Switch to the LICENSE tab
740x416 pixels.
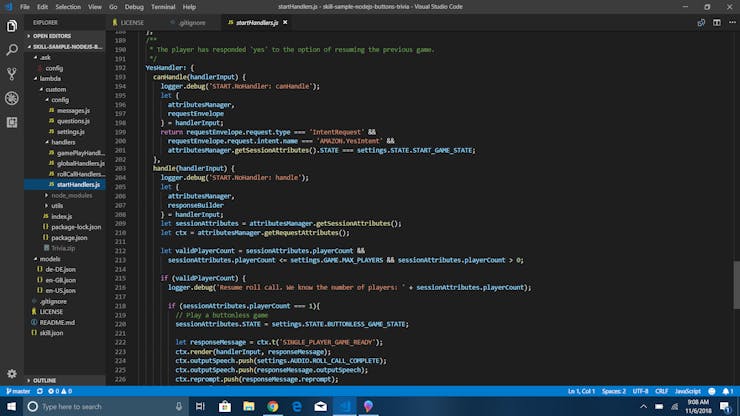[132, 22]
